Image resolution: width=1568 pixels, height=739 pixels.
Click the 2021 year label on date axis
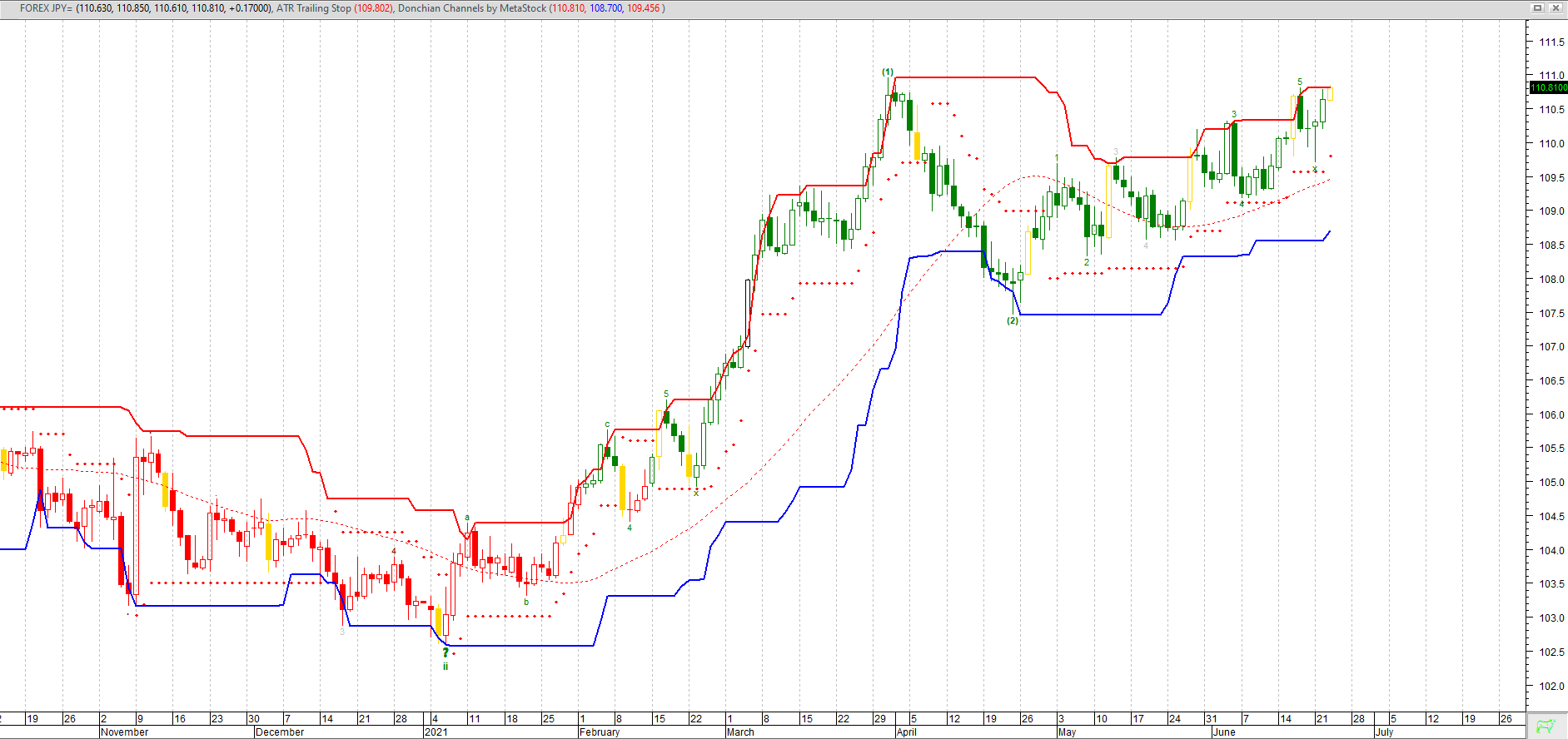pos(436,732)
